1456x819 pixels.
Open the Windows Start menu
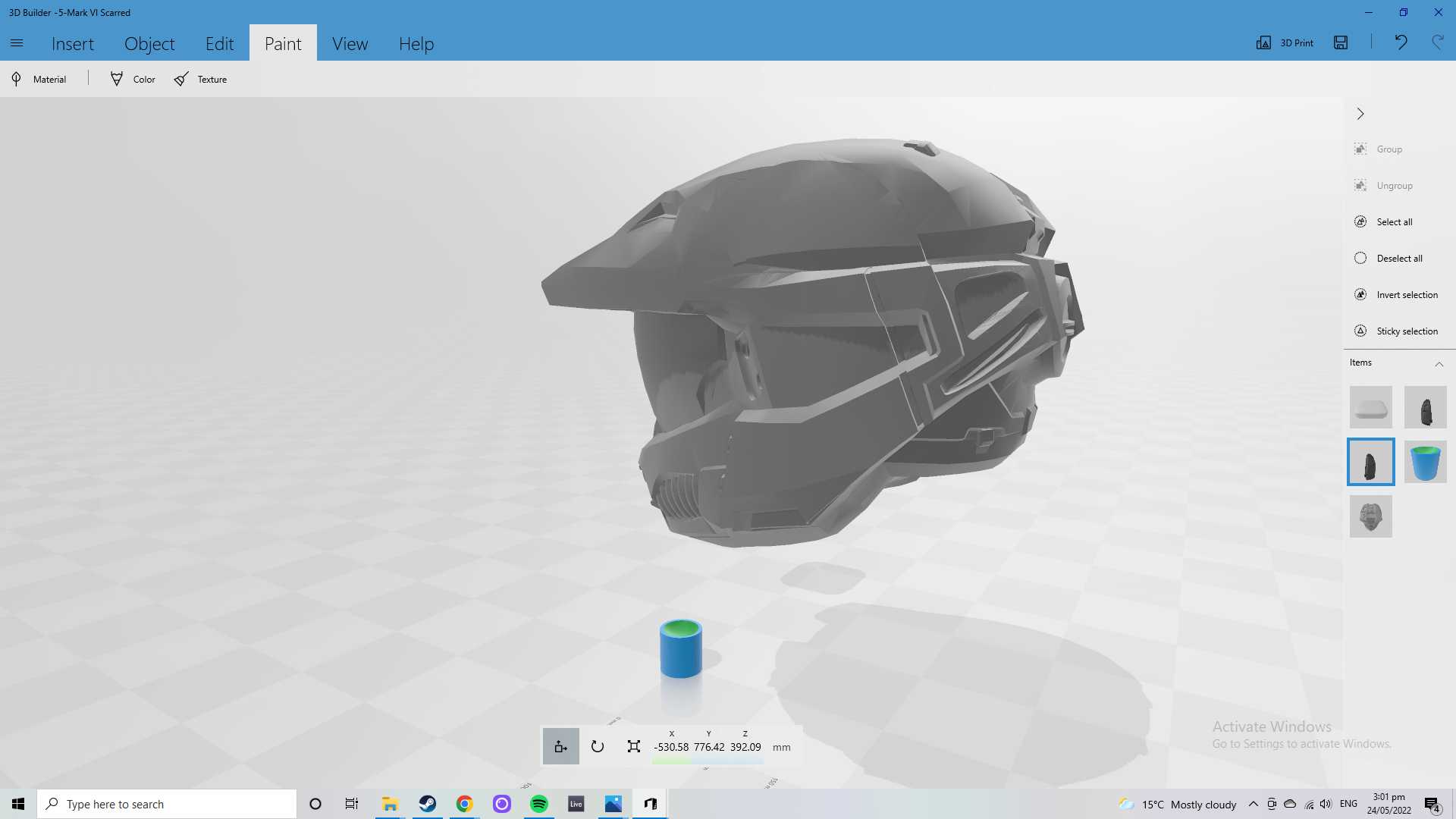coord(18,804)
